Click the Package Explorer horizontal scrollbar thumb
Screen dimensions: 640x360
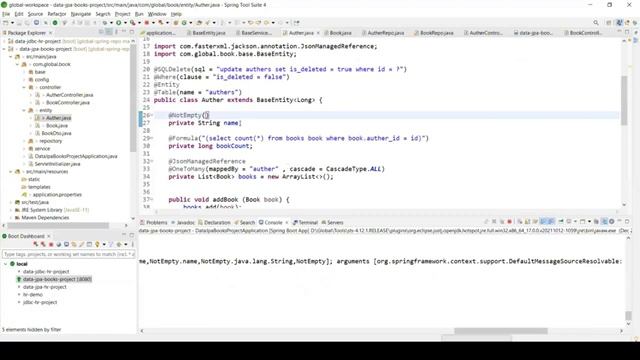(58, 225)
